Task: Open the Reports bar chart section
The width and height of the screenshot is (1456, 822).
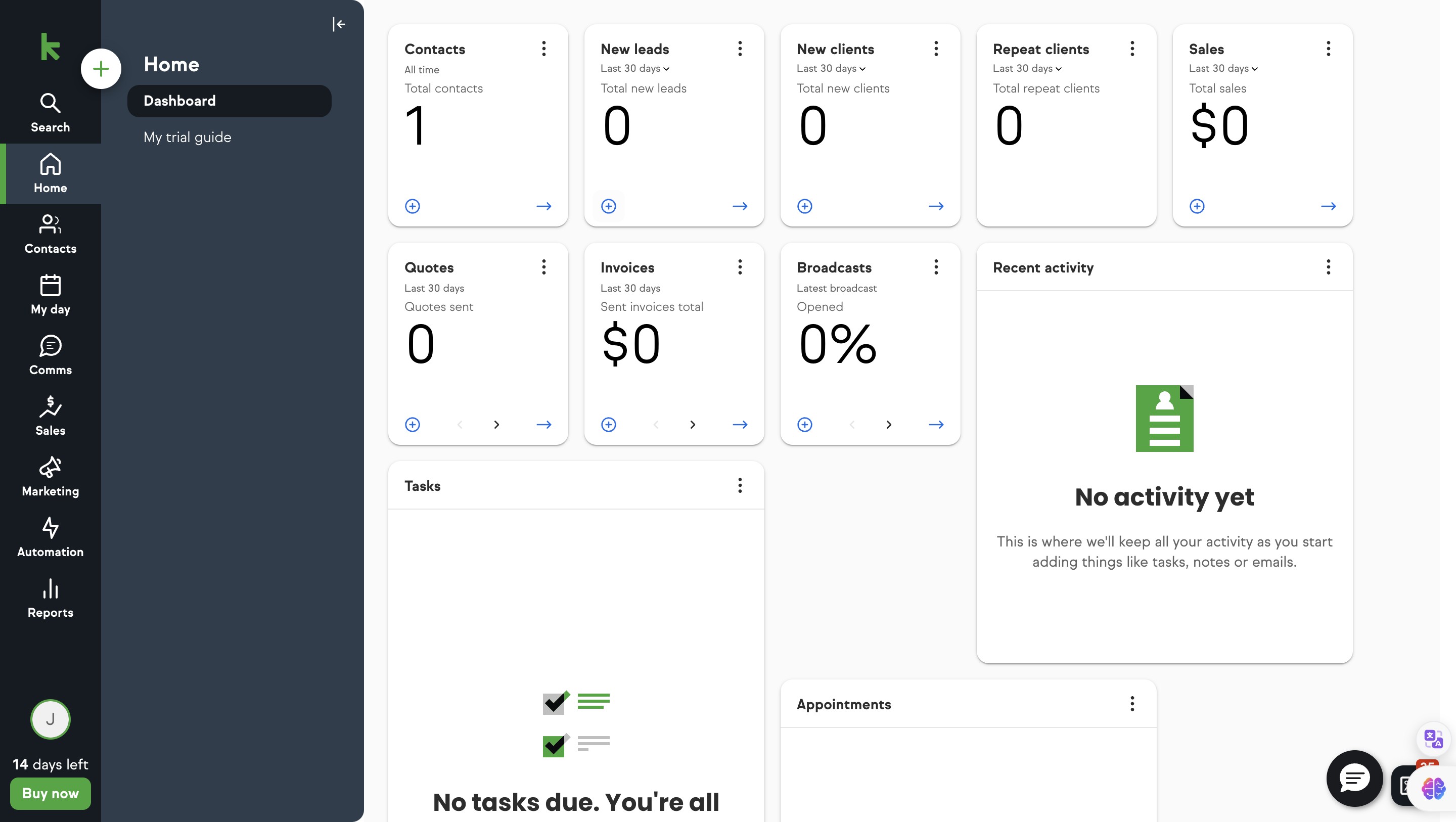Action: point(51,598)
